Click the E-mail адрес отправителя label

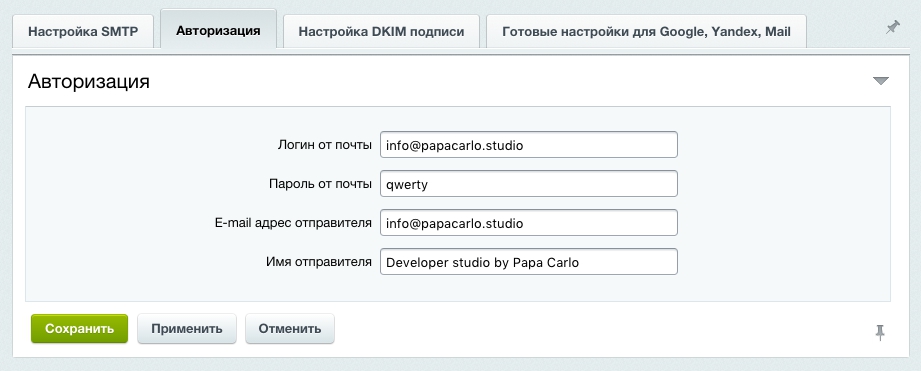[293, 223]
